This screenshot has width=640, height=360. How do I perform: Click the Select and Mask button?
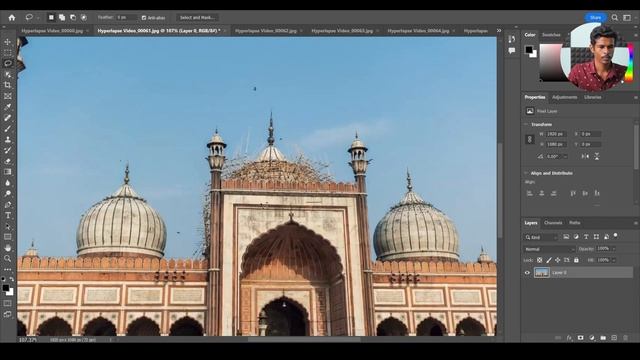point(197,18)
